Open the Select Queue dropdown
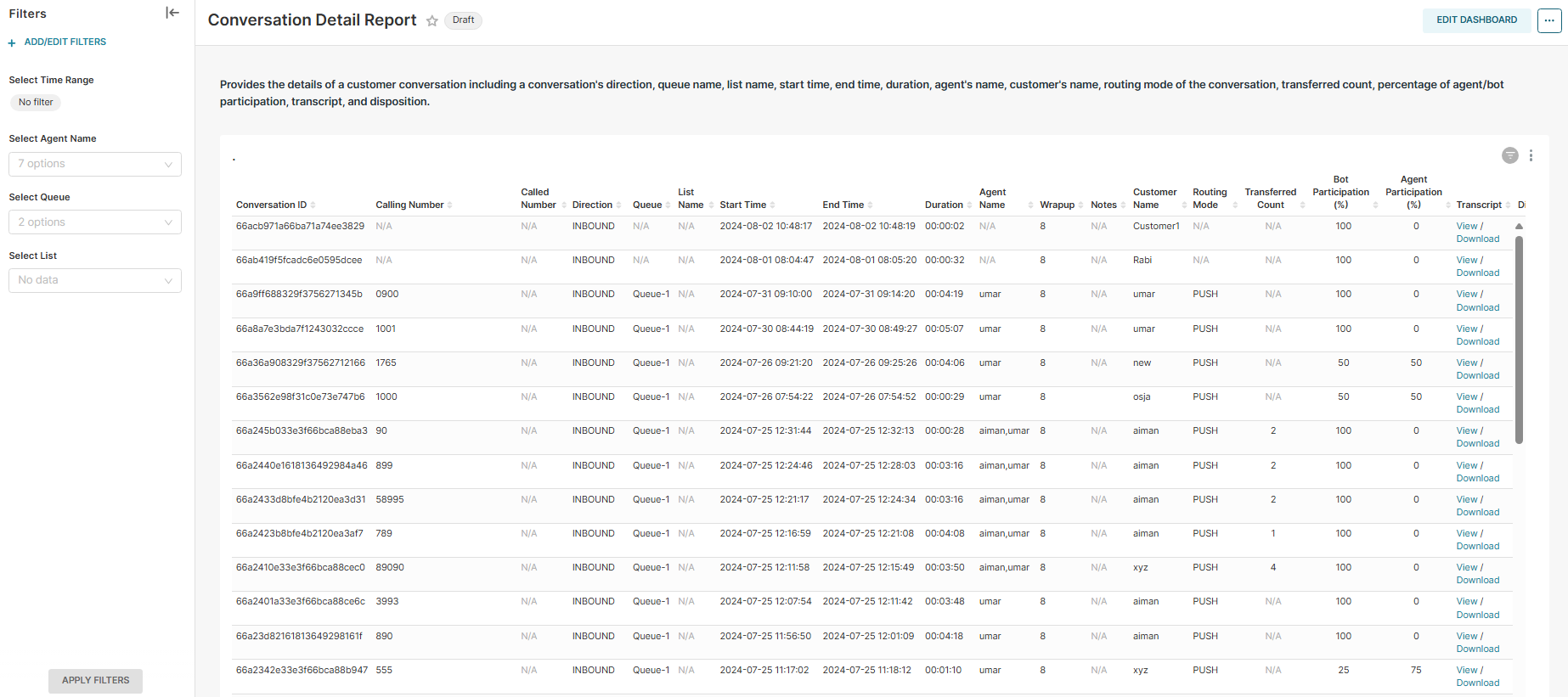The image size is (1568, 697). pos(95,222)
